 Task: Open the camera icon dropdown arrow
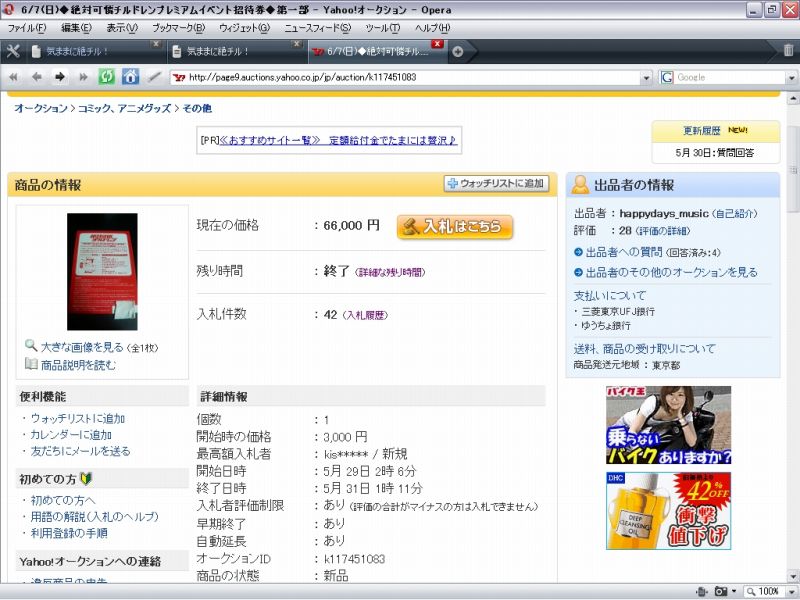734,591
